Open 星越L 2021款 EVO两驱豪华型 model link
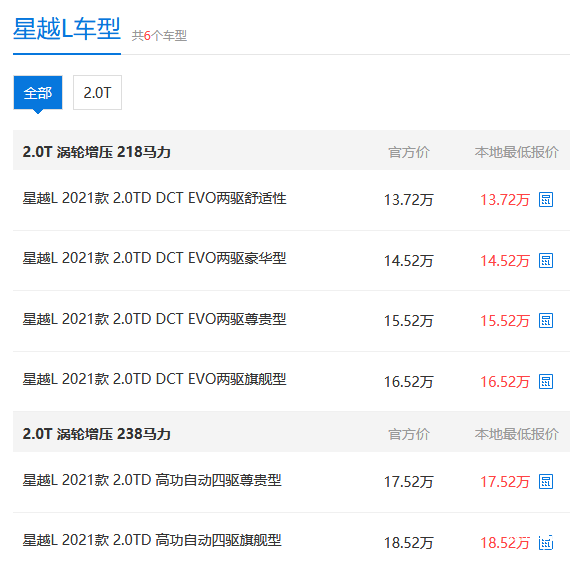 pyautogui.click(x=154, y=258)
